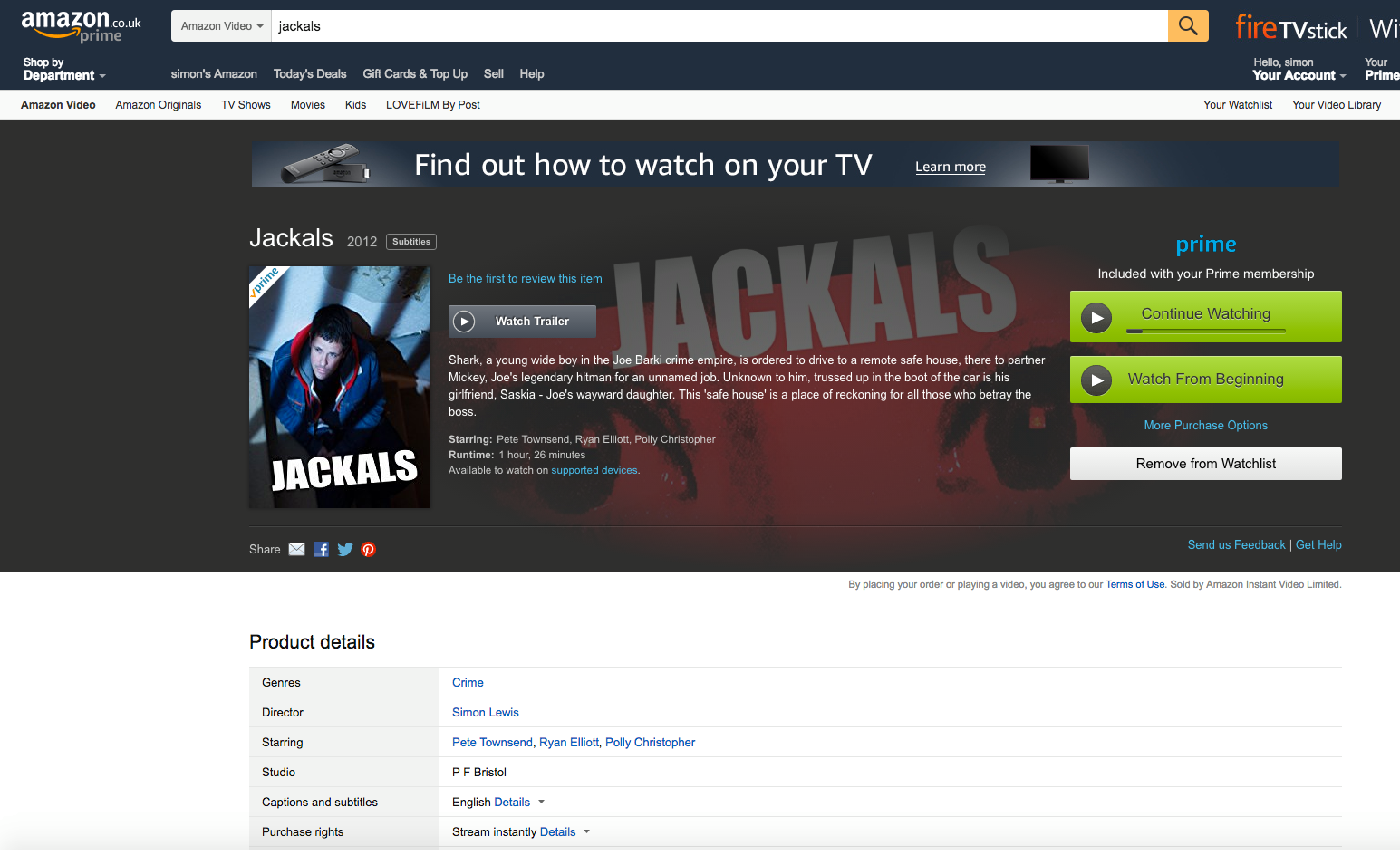Screen dimensions: 1400x865
Task: Open the supported devices link
Action: pyautogui.click(x=594, y=470)
